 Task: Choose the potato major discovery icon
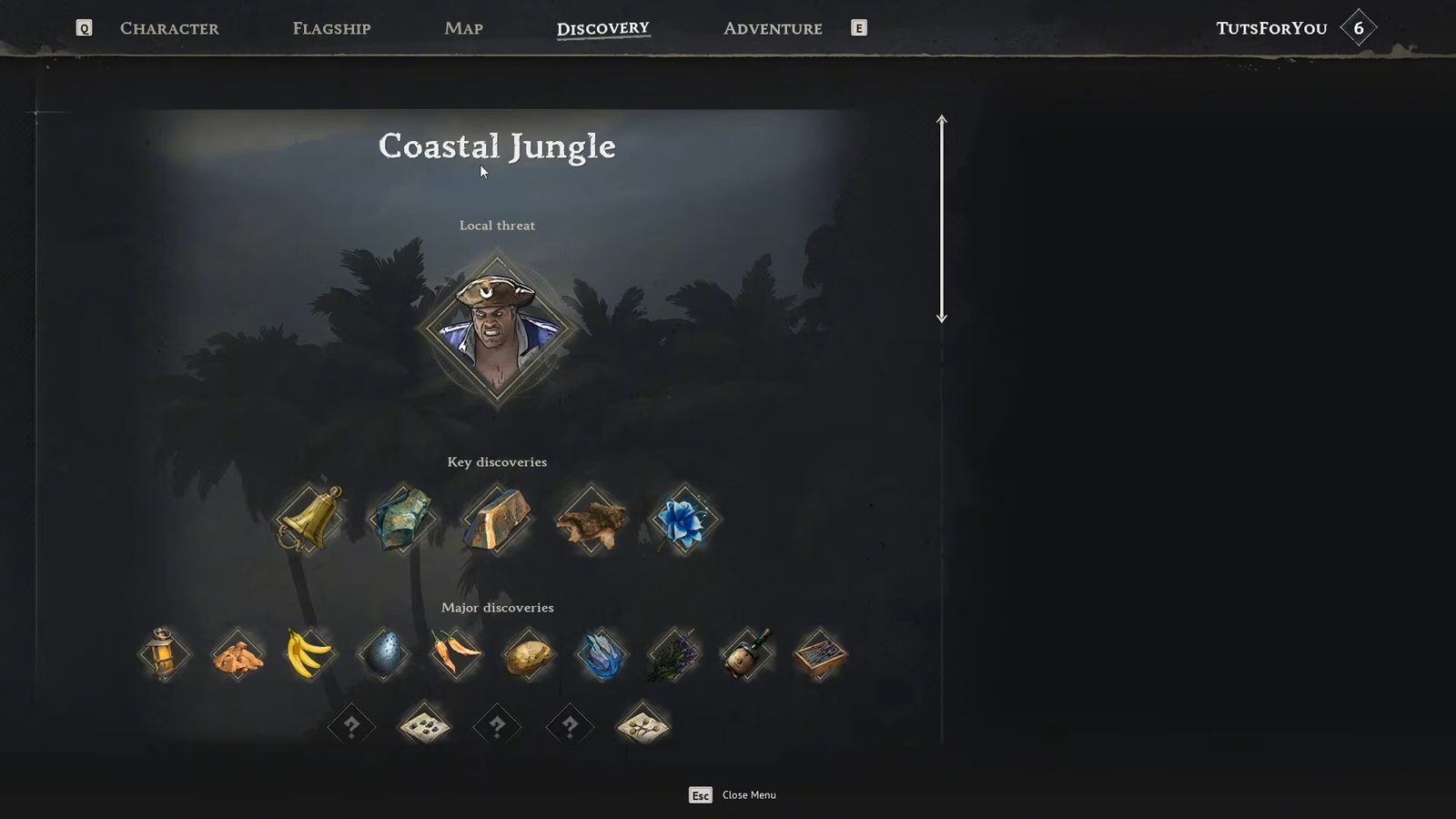click(528, 653)
